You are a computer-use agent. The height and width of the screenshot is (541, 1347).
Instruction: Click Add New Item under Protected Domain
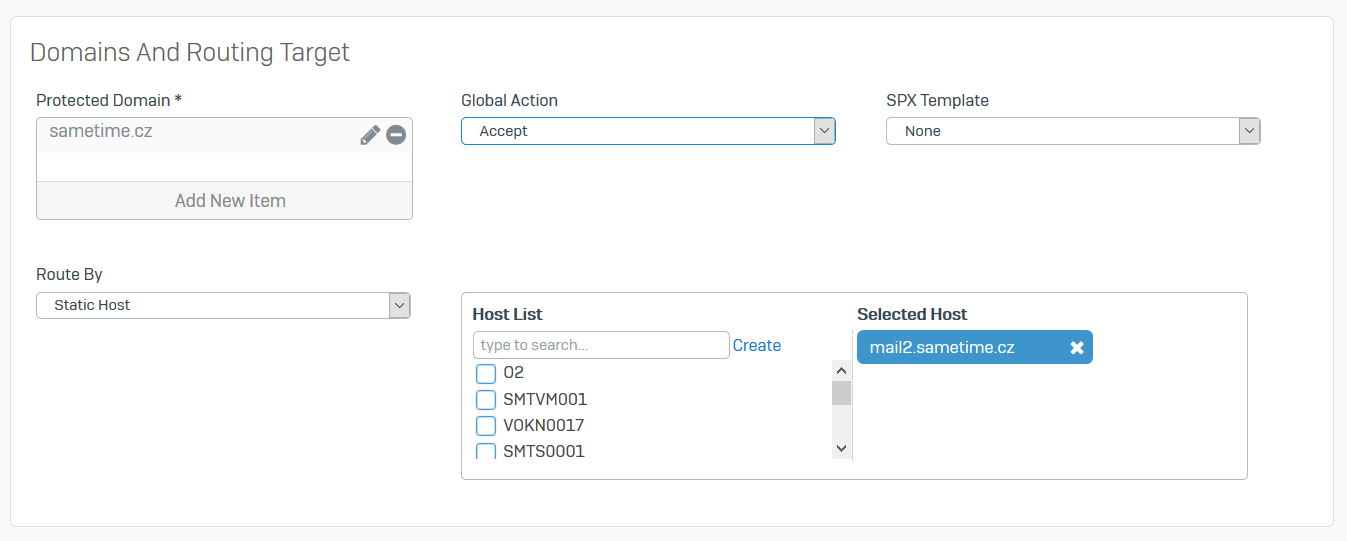click(x=230, y=201)
